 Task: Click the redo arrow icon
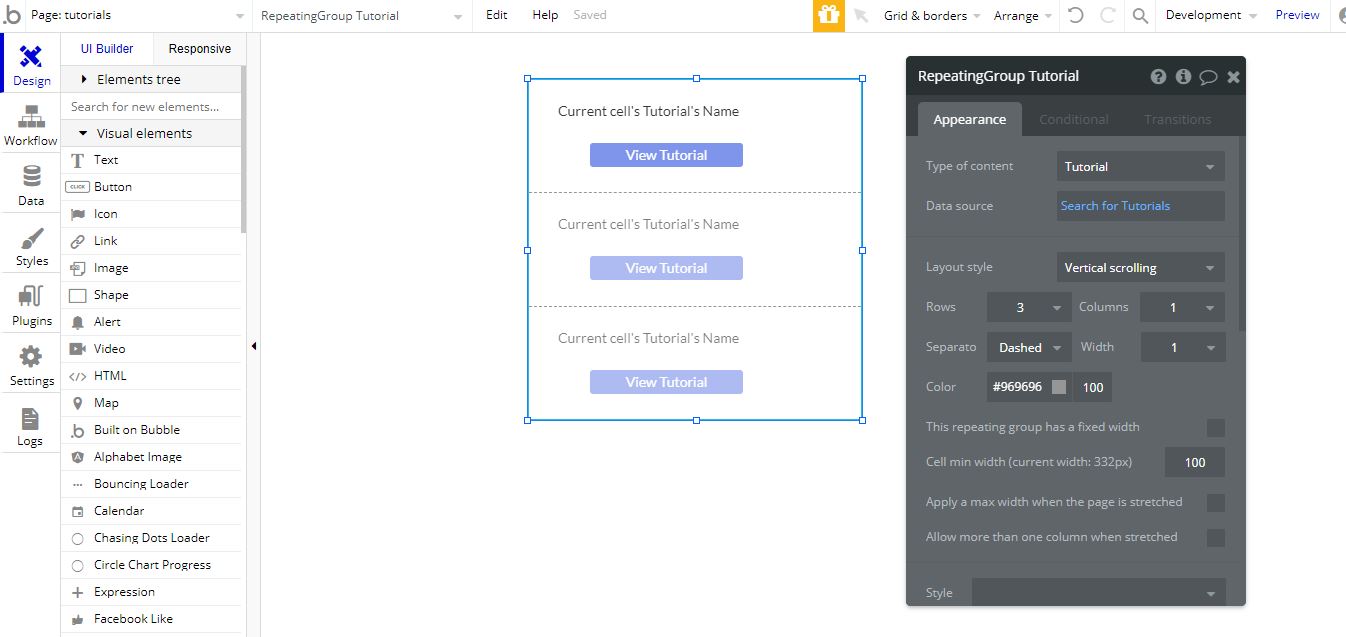point(1107,15)
